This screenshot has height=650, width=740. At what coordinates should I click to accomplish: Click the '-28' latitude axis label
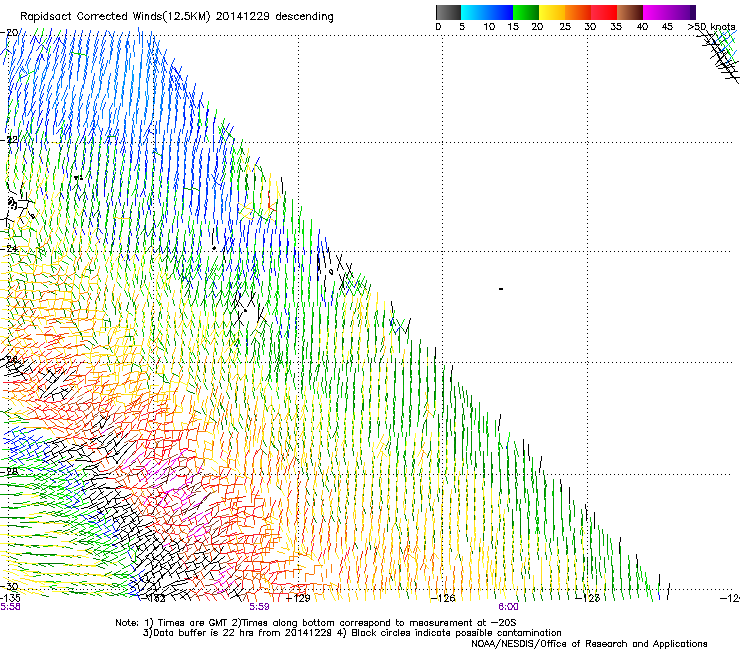9,471
